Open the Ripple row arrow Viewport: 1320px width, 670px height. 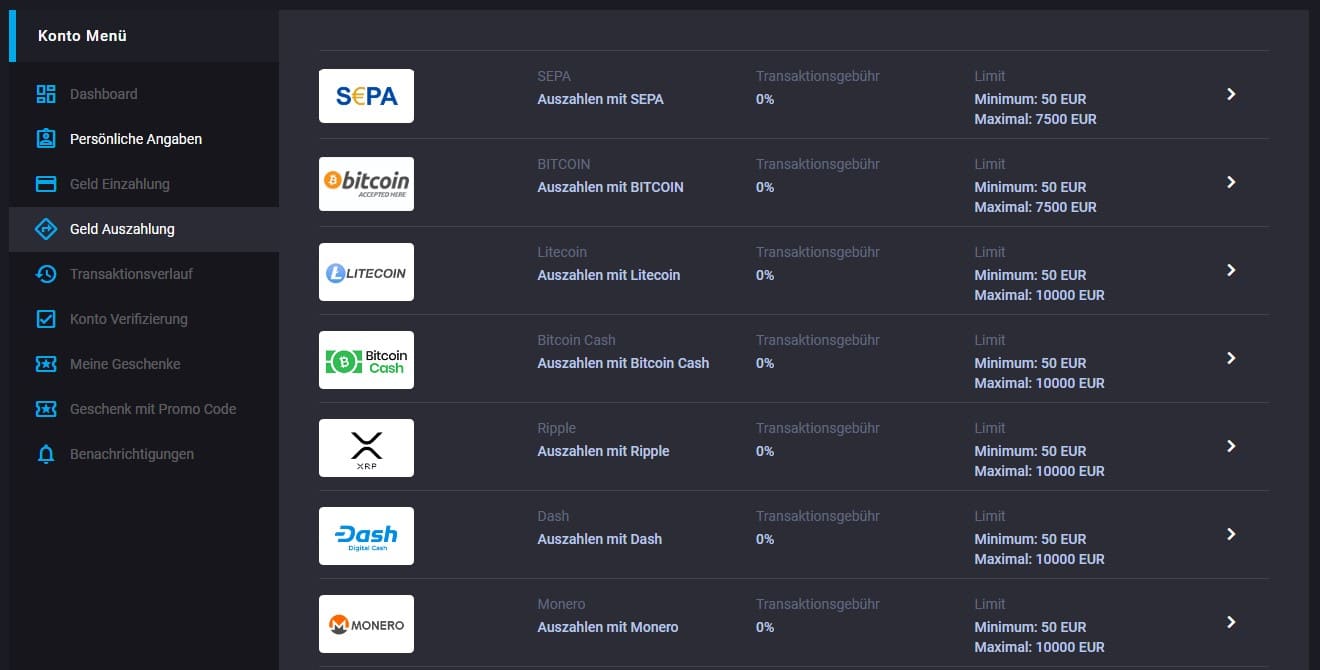point(1231,446)
